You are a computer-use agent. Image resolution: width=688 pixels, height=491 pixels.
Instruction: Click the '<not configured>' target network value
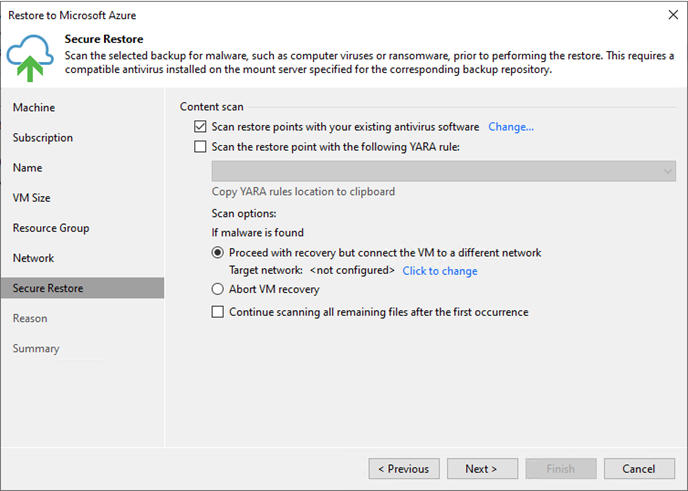(x=352, y=270)
